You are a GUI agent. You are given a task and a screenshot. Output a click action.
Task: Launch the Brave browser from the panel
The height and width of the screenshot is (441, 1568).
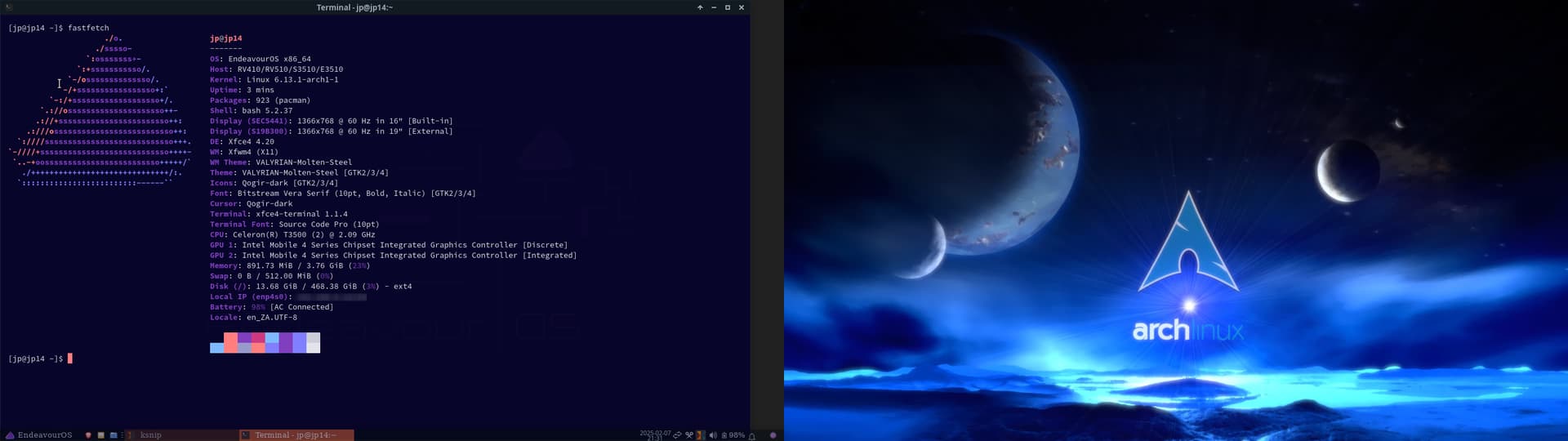click(88, 435)
